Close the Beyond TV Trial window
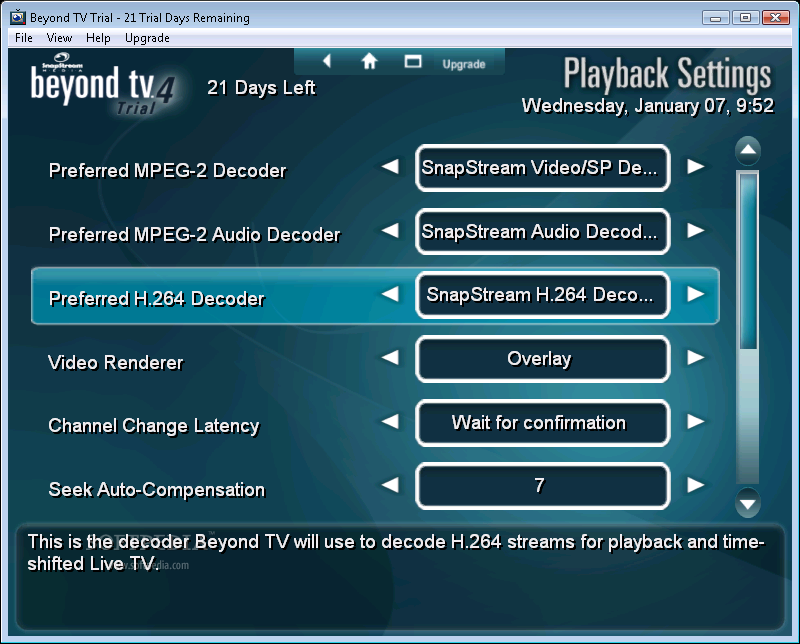800x644 pixels. [776, 17]
